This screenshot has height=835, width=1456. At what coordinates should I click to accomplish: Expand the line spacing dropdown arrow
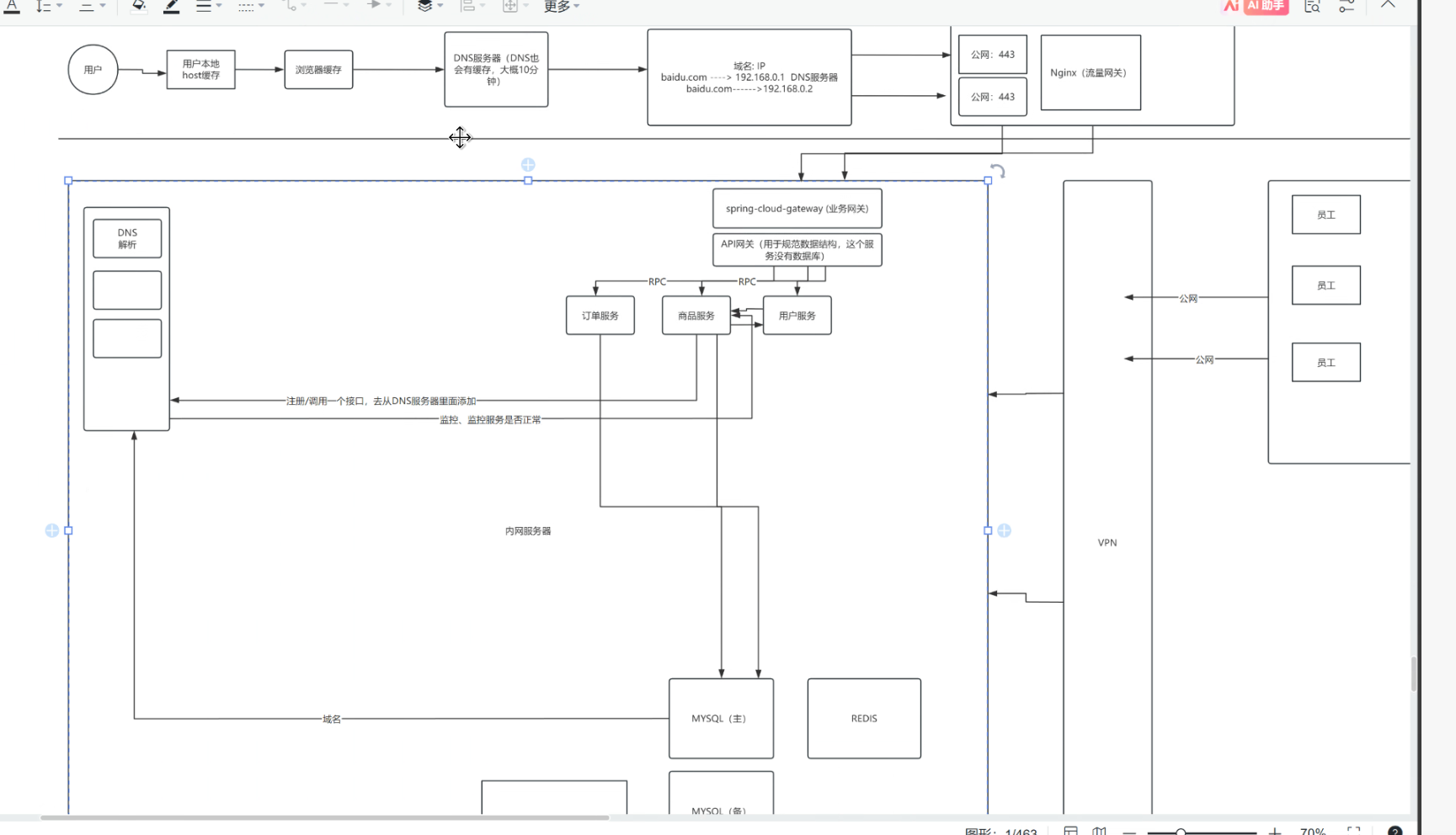coord(59,6)
